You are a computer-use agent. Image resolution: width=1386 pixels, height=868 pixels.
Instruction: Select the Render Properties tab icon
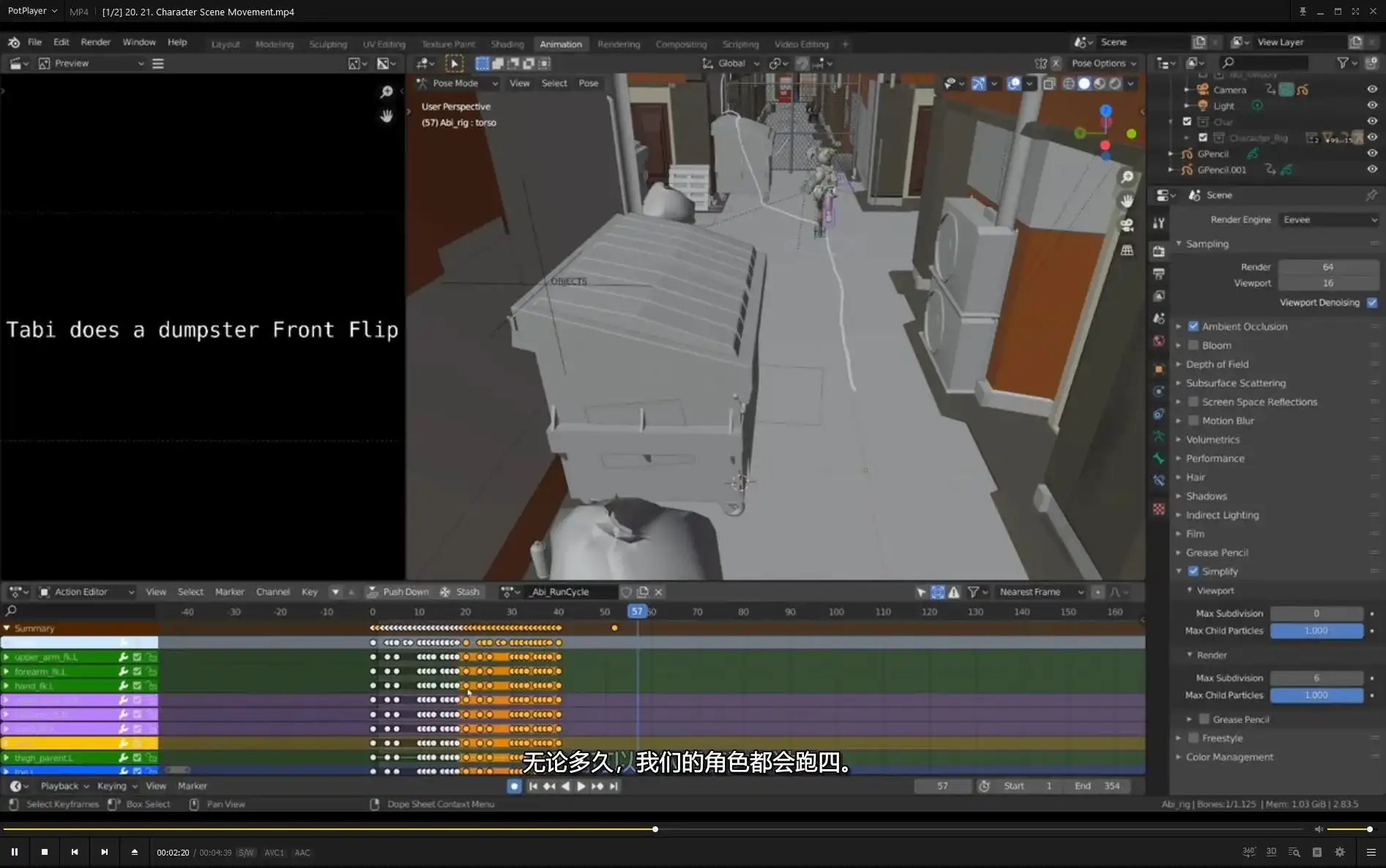tap(1159, 250)
